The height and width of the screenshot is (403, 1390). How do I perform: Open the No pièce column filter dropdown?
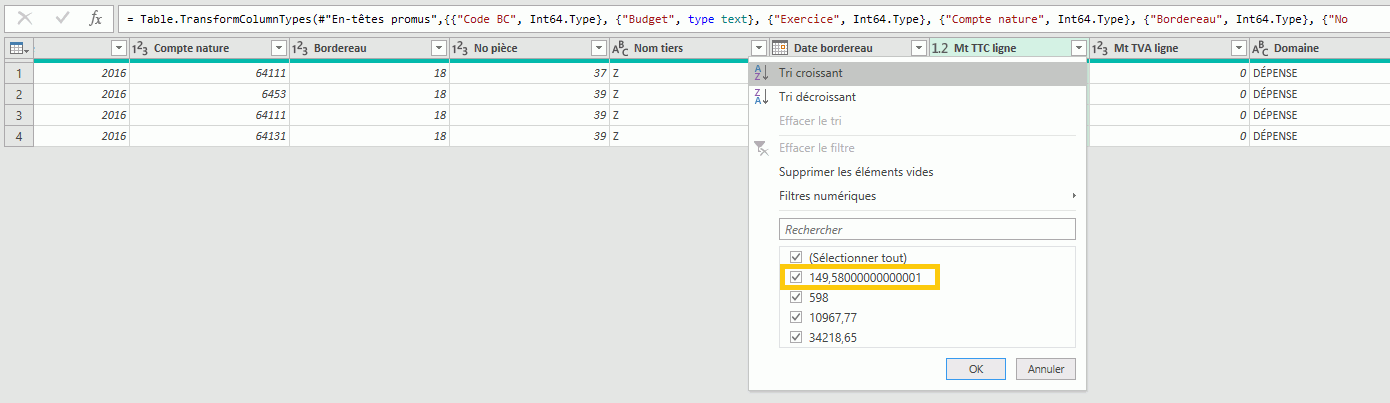click(598, 48)
